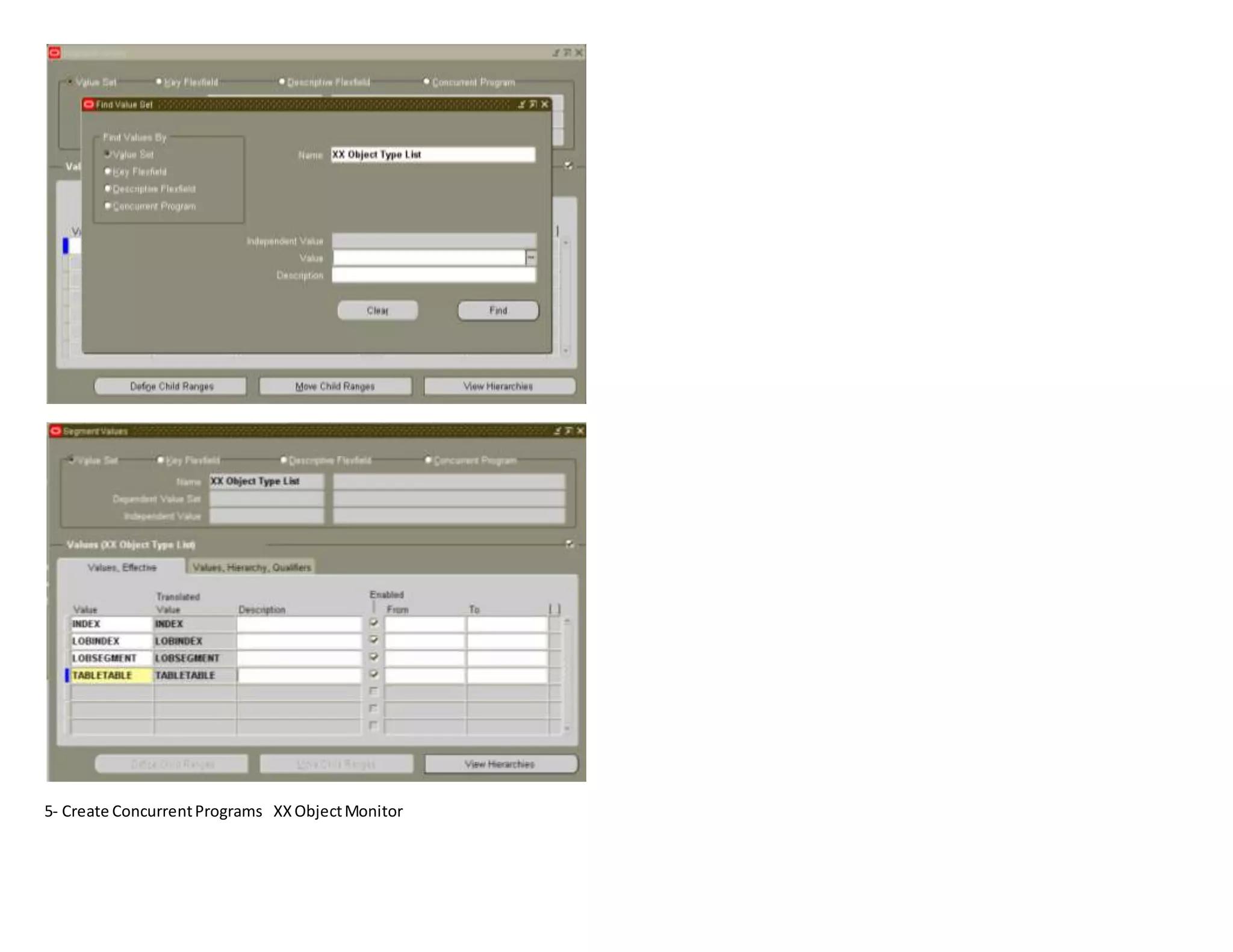Viewport: 1233px width, 952px height.
Task: Tick the Enabled box just below the TABLETABLE row
Action: coord(373,691)
